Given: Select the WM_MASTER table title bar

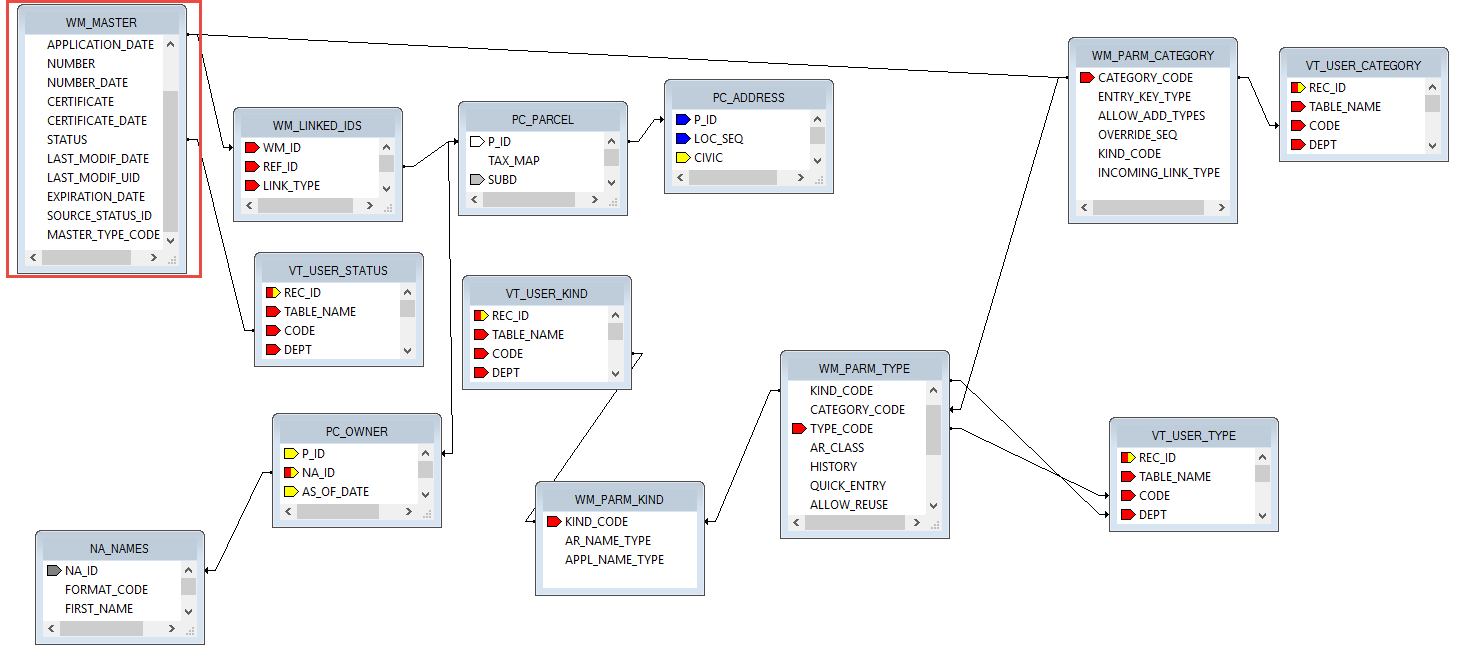Looking at the screenshot, I should pyautogui.click(x=103, y=22).
